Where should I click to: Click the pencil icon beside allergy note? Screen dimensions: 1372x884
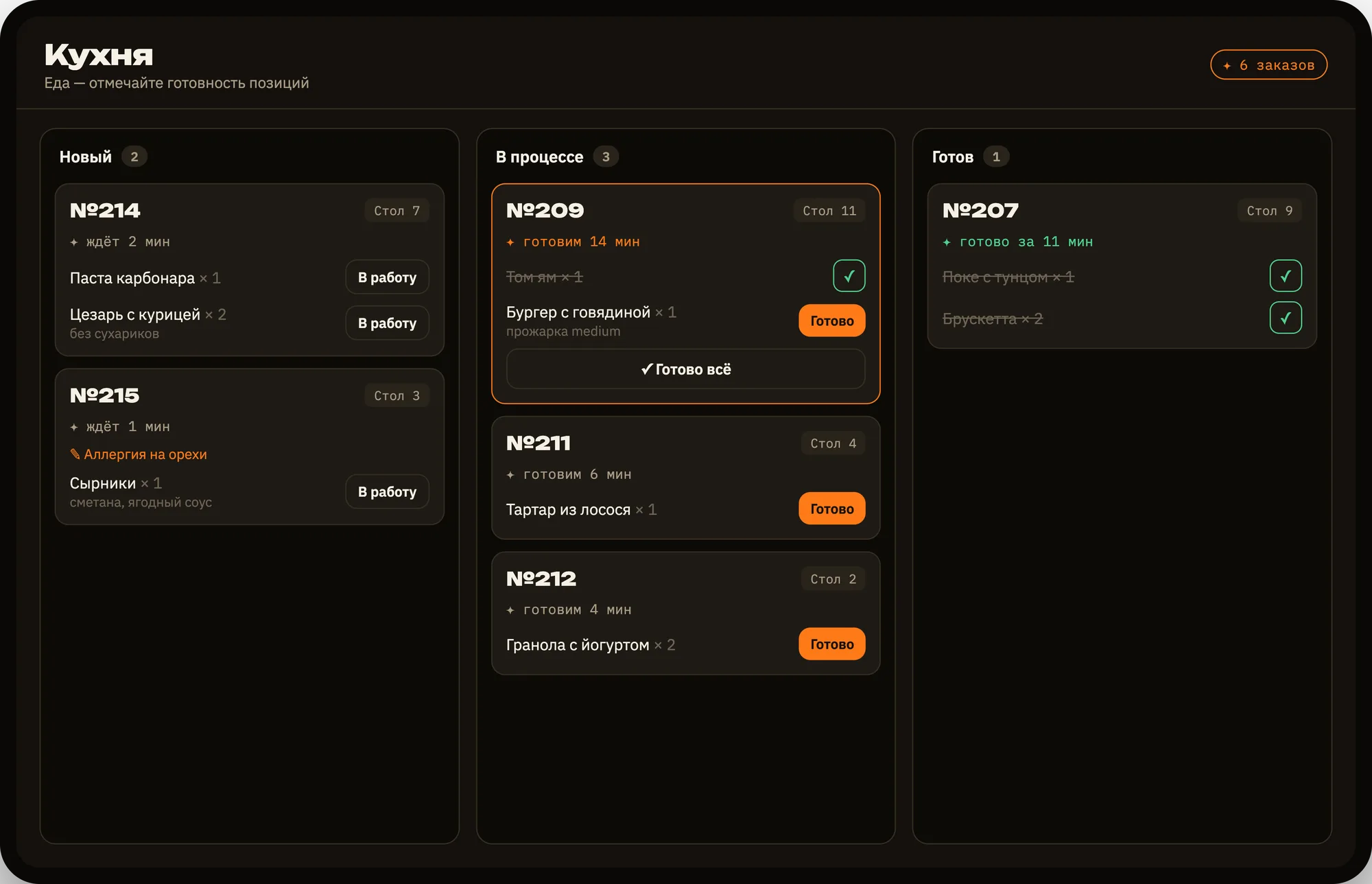click(75, 454)
